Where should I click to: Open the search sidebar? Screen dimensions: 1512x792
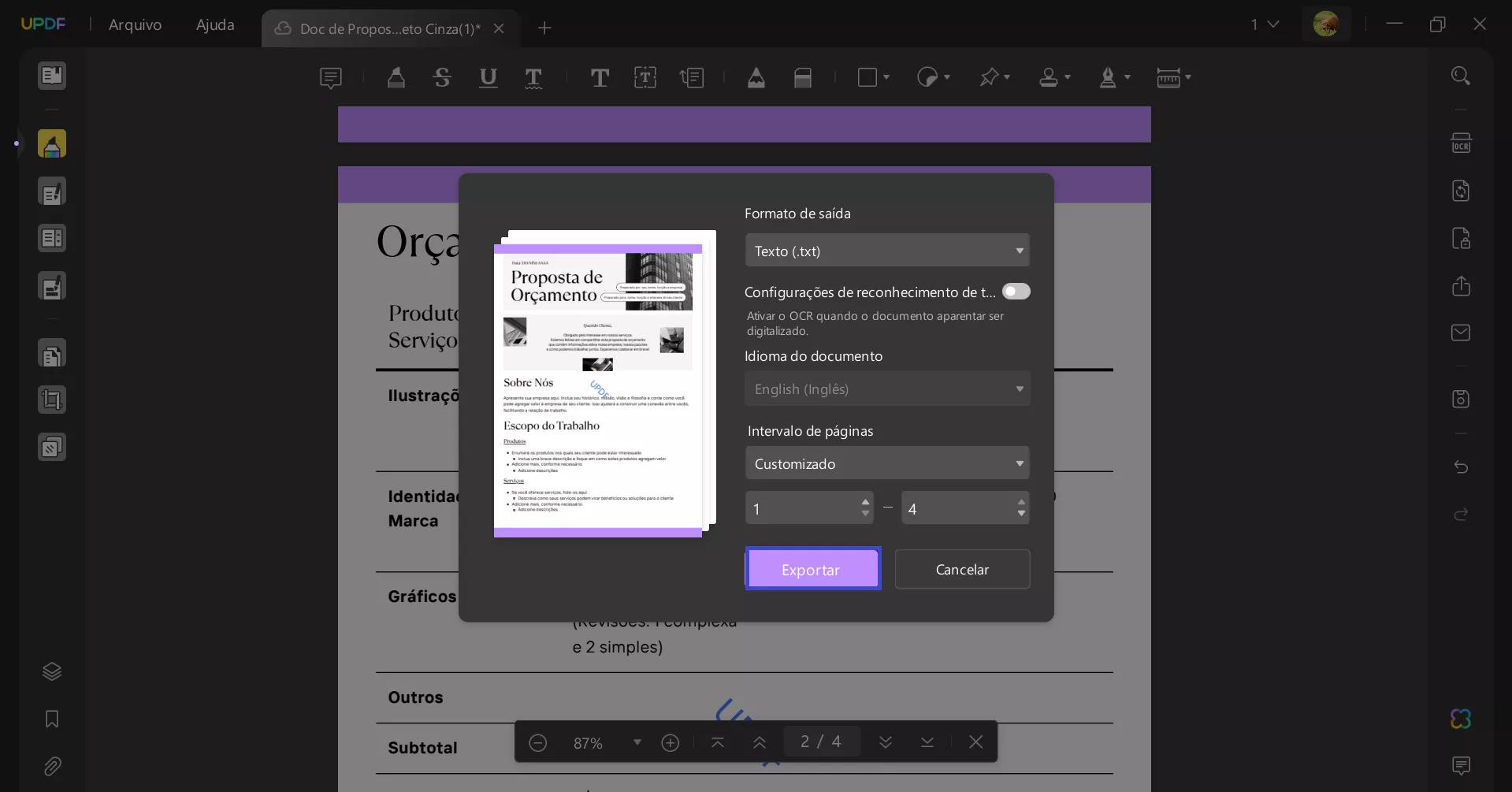(1462, 75)
